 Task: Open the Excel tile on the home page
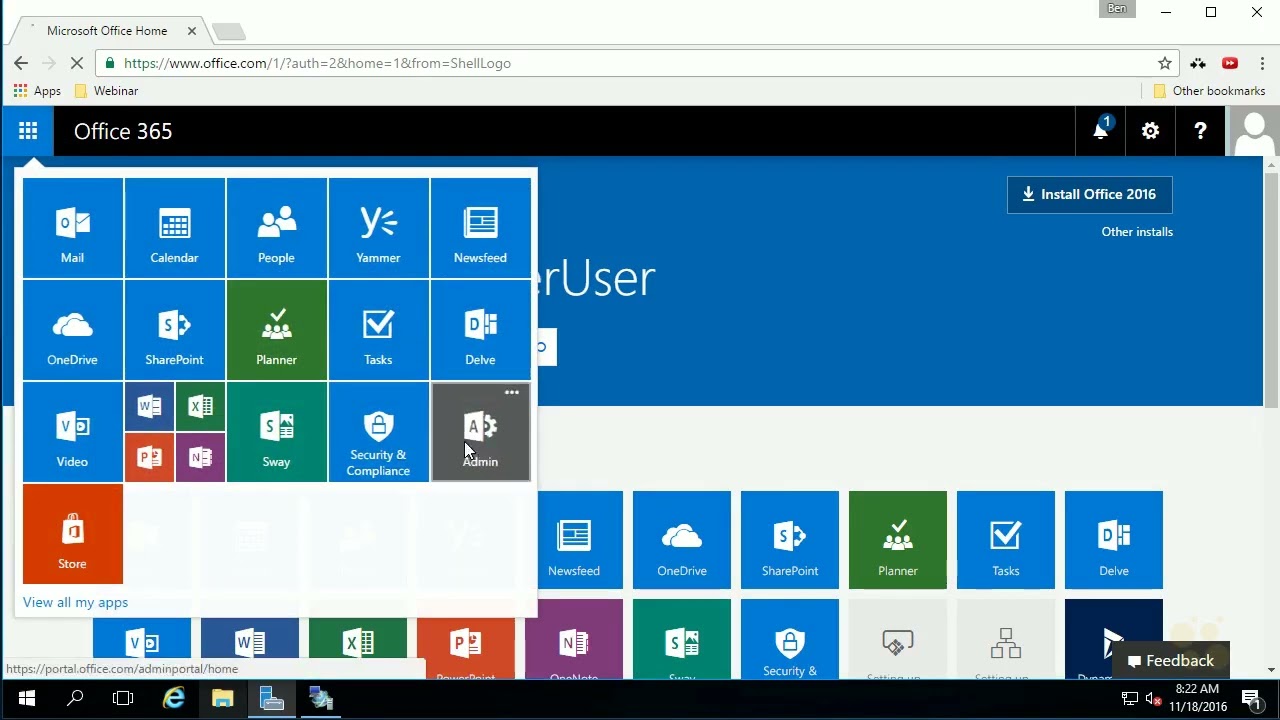point(358,639)
